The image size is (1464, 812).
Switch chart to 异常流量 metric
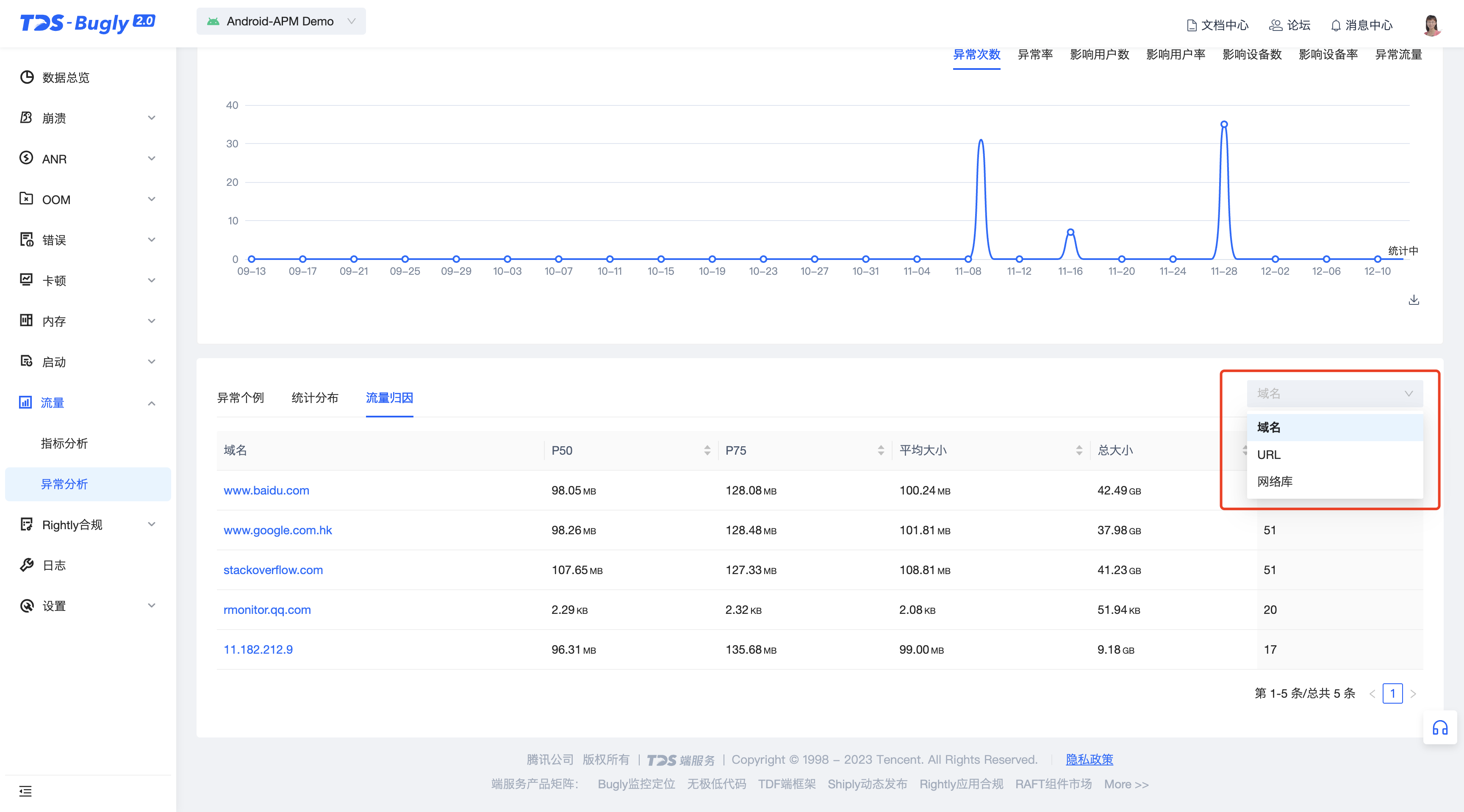click(x=1398, y=55)
